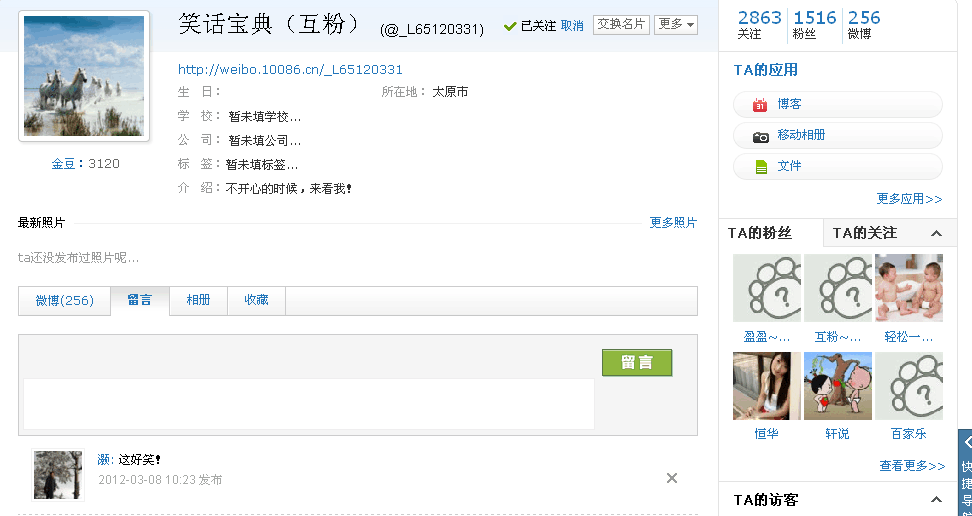Open the commenter's avatar next to 这好笑
Image resolution: width=972 pixels, height=516 pixels.
click(x=58, y=474)
